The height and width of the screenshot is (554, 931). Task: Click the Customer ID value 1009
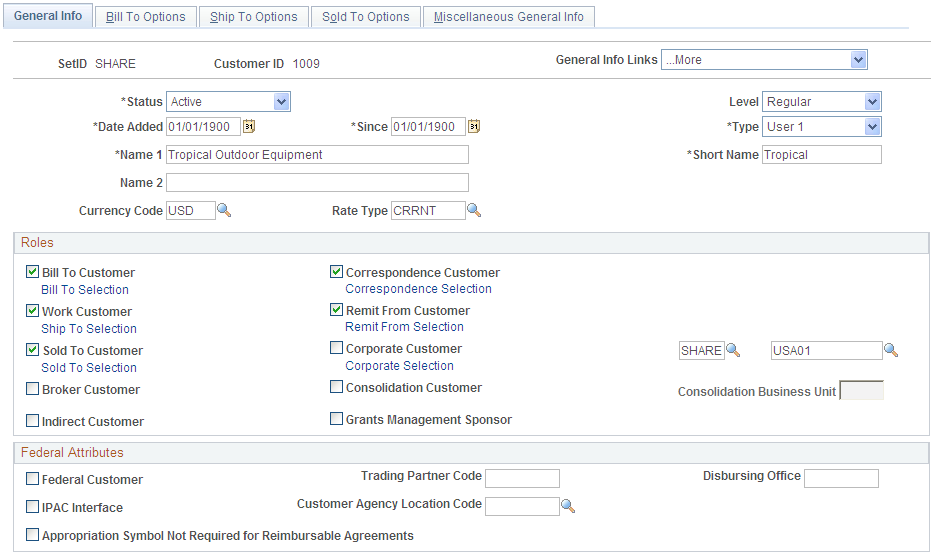point(306,64)
